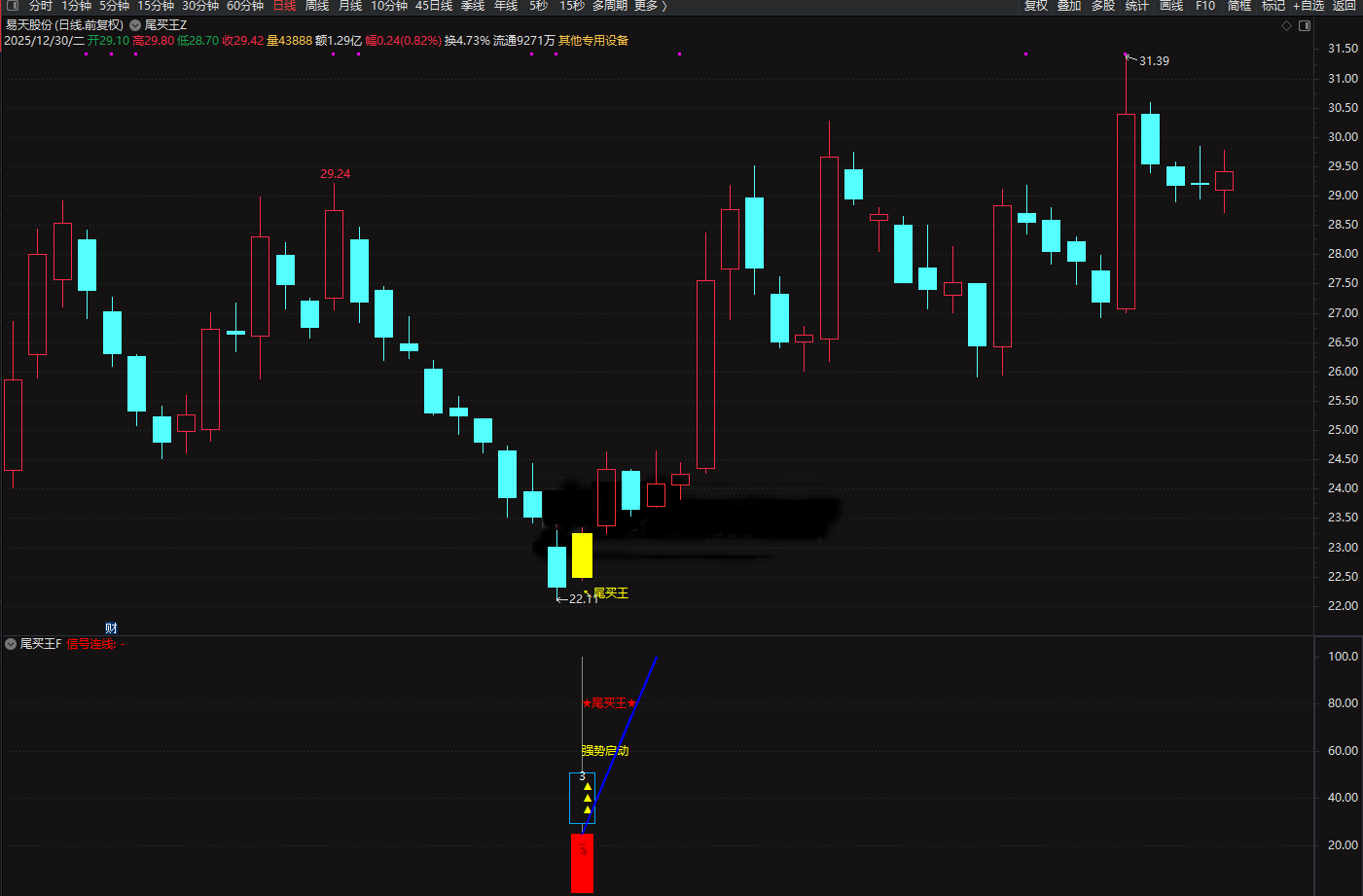This screenshot has width=1363, height=896.
Task: Click the 简框 button
Action: tap(1239, 6)
